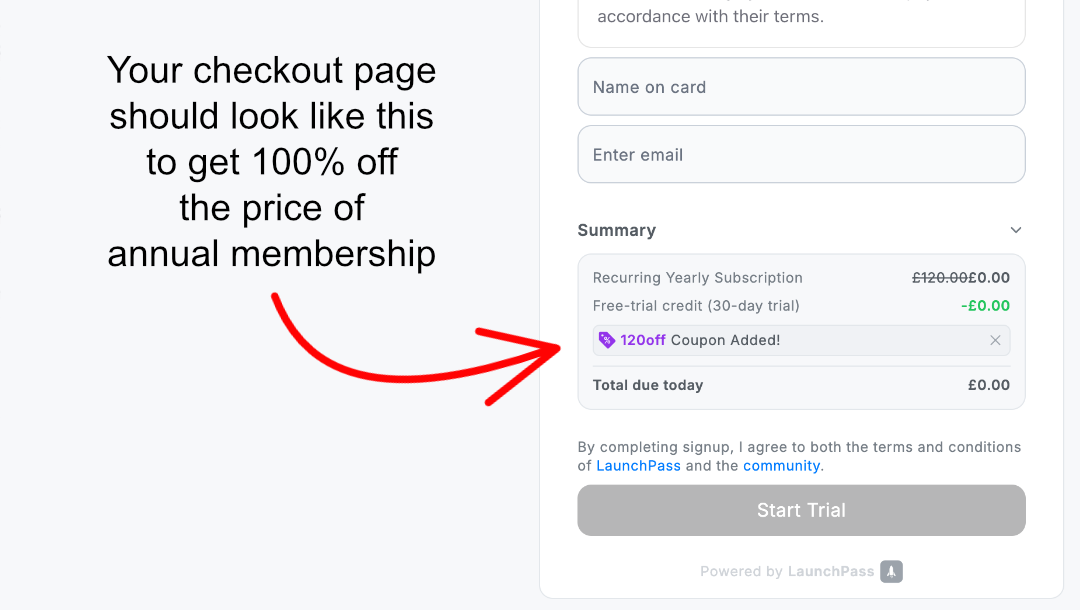Image resolution: width=1080 pixels, height=610 pixels.
Task: Click the struck-through £120.00 price
Action: pos(939,277)
